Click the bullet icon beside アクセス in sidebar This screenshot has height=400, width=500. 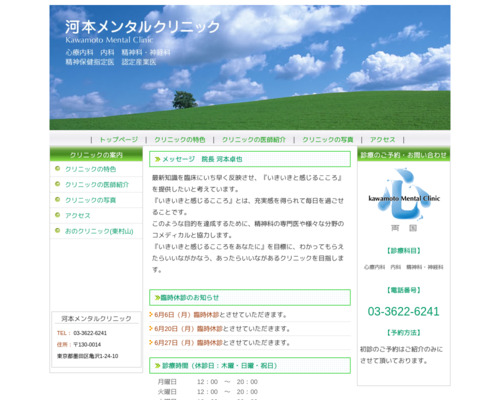[57, 215]
